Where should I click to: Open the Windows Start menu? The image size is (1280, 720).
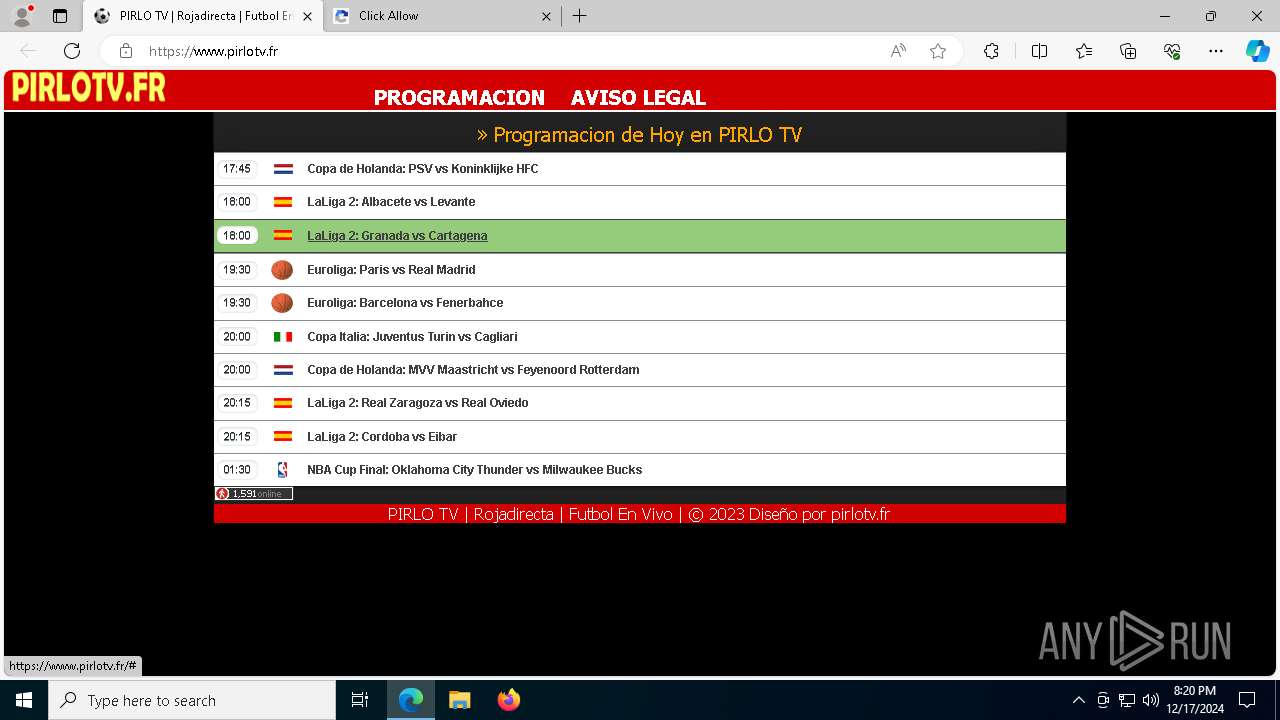pyautogui.click(x=24, y=700)
